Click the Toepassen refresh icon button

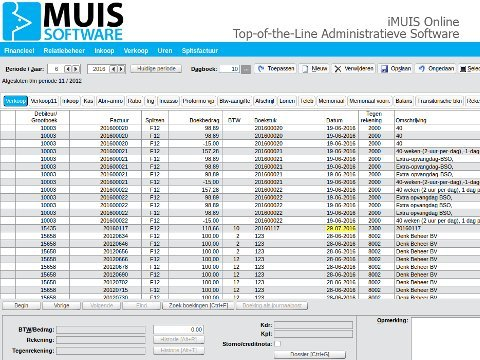tap(275, 69)
